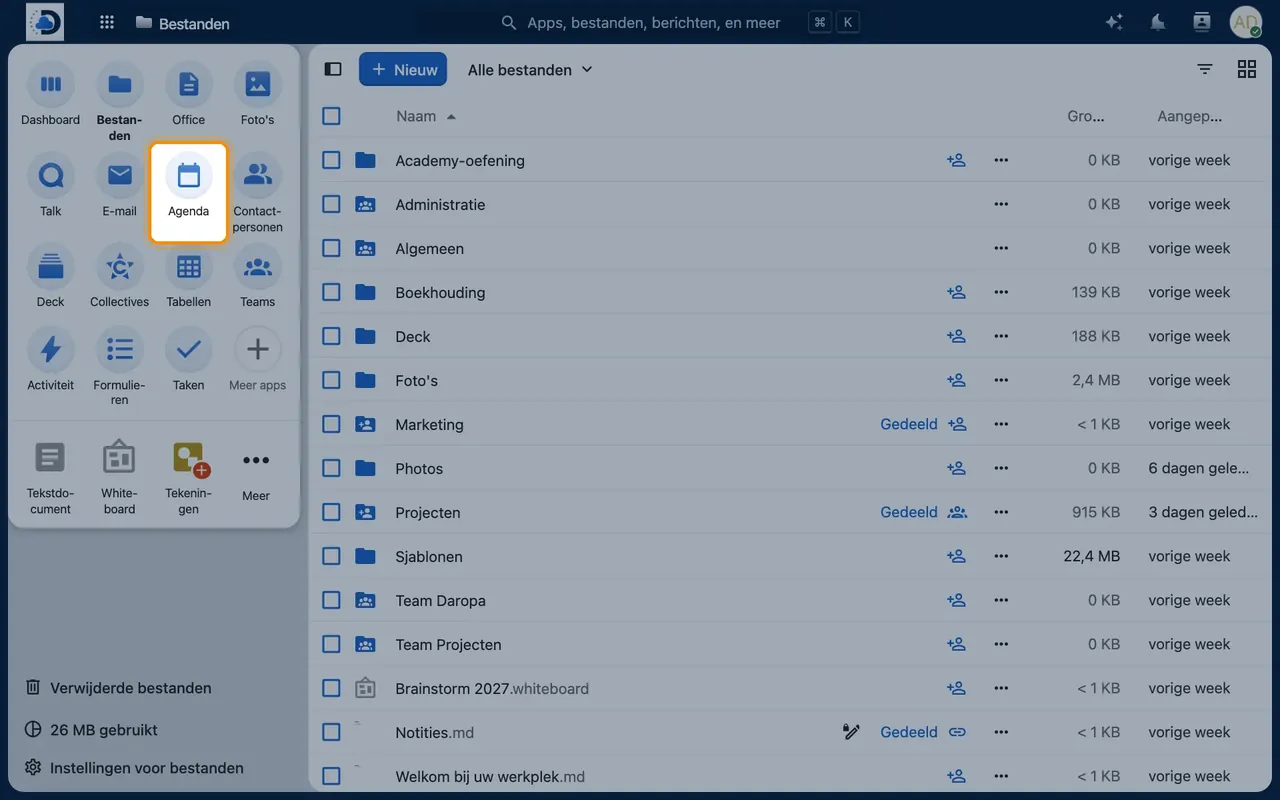Viewport: 1280px width, 800px height.
Task: Open the AD user avatar menu
Action: click(x=1245, y=22)
